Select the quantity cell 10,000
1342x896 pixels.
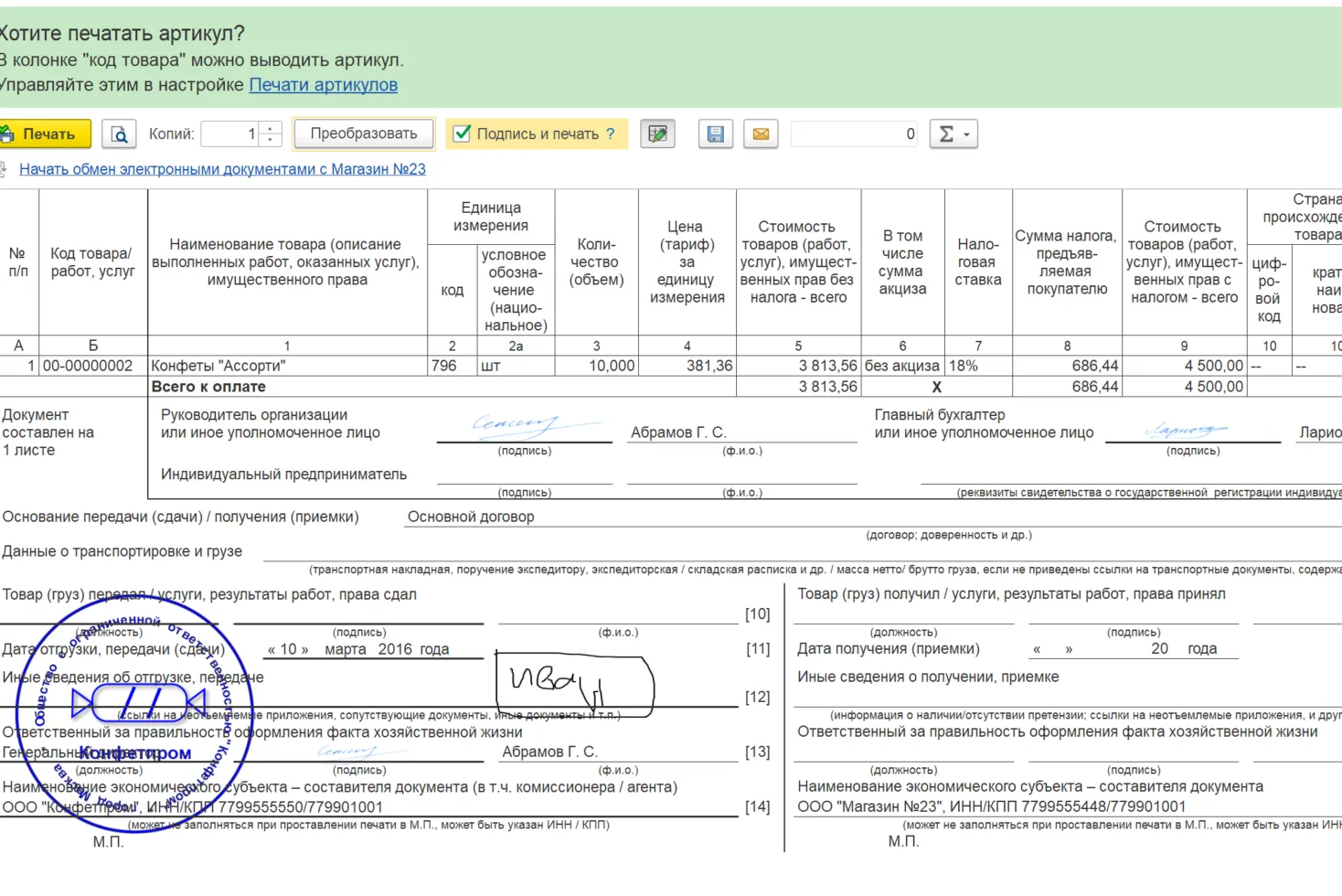(x=596, y=366)
